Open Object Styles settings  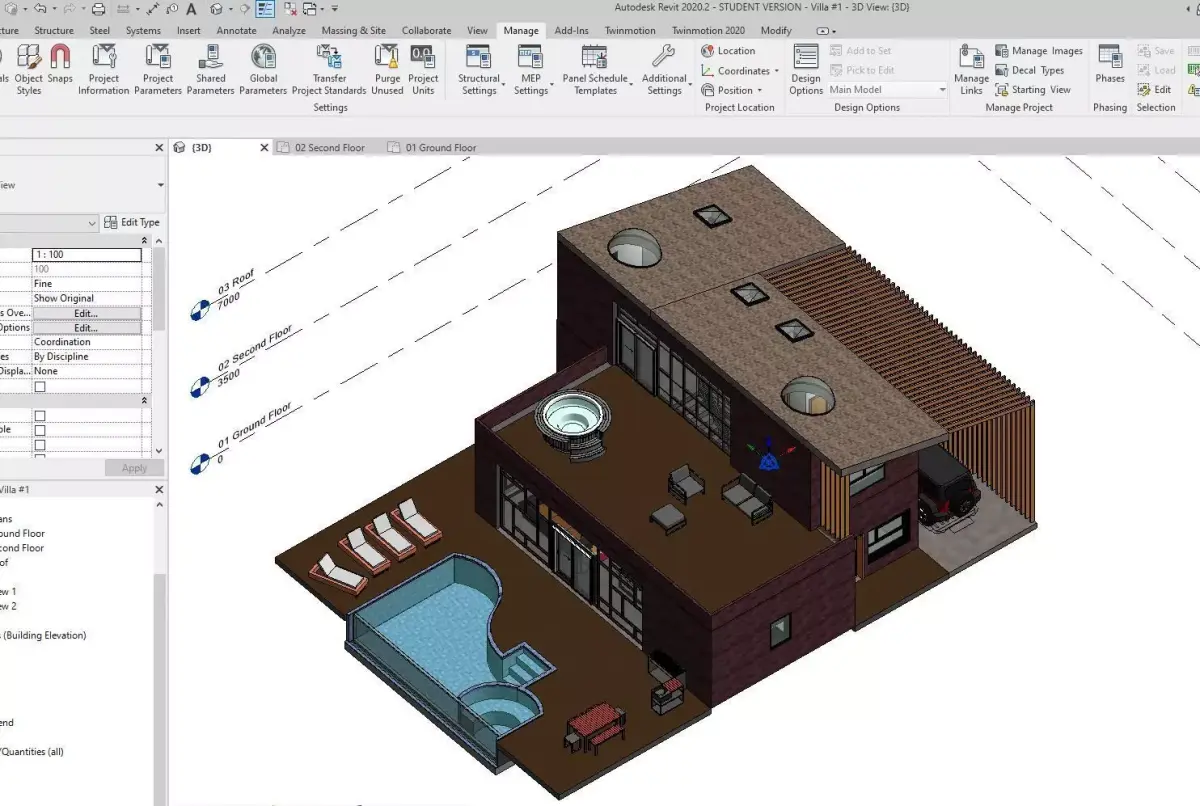[29, 70]
